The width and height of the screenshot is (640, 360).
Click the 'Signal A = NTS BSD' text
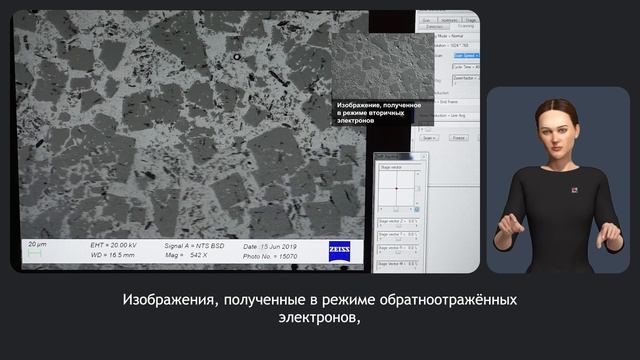[194, 246]
